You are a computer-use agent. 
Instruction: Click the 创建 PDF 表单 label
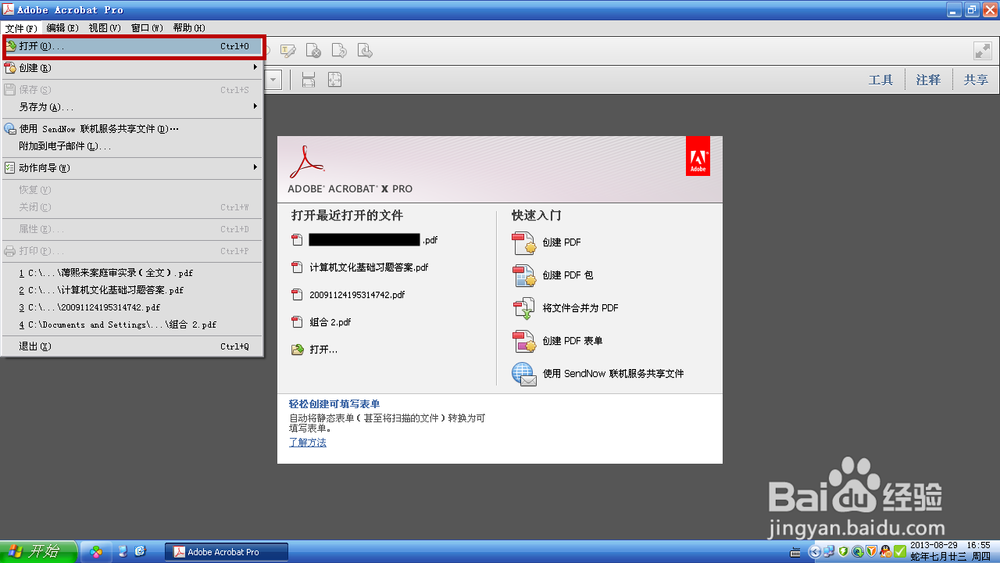tap(572, 341)
